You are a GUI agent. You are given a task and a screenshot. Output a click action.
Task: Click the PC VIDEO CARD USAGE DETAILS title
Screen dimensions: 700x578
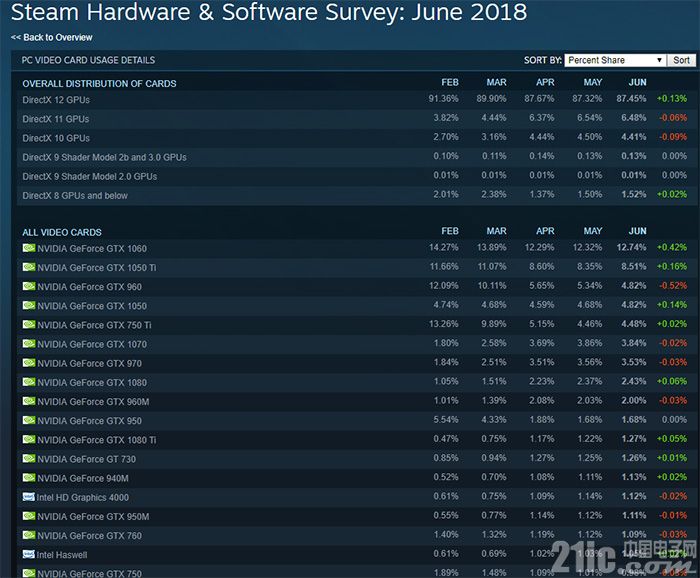88,60
